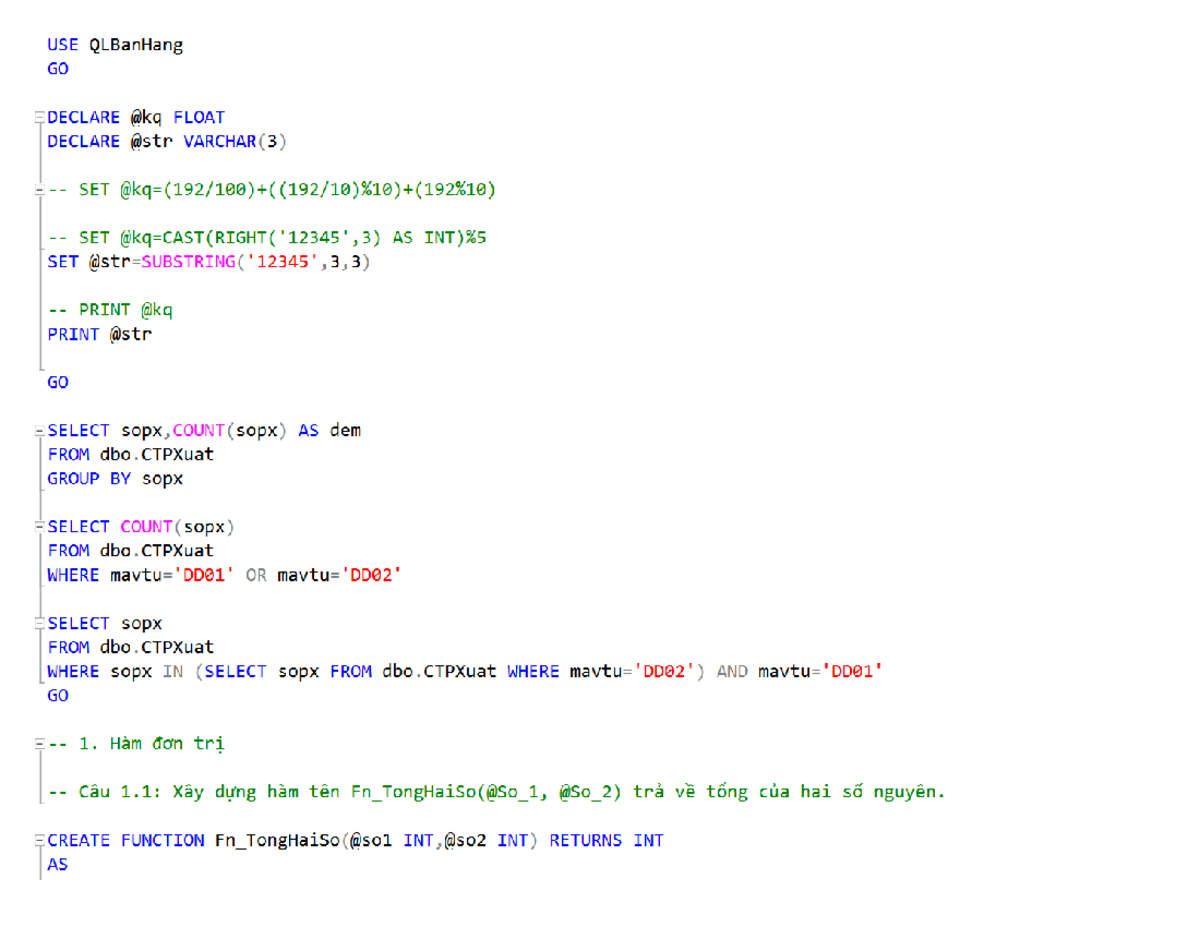Viewport: 1200px width, 927px height.
Task: Click 'Fn_TongHaiSo' name in CREATE FUNCTION line
Action: tap(276, 840)
